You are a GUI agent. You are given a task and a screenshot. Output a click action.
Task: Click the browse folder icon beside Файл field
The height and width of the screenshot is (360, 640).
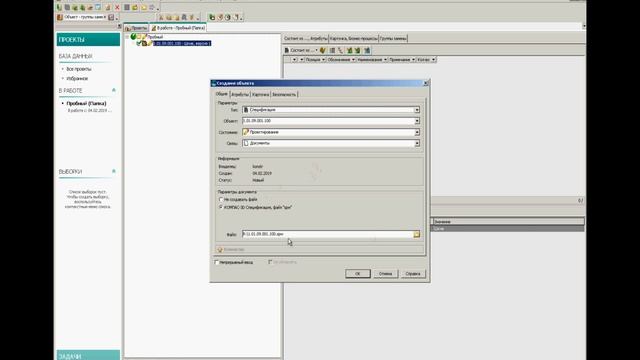[416, 234]
